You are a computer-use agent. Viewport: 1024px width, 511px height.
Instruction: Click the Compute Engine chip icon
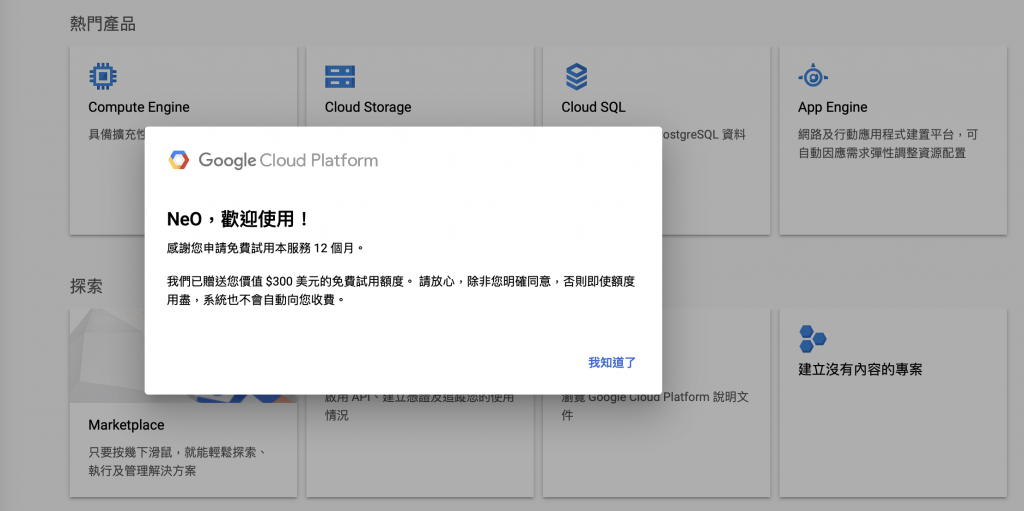pyautogui.click(x=103, y=76)
